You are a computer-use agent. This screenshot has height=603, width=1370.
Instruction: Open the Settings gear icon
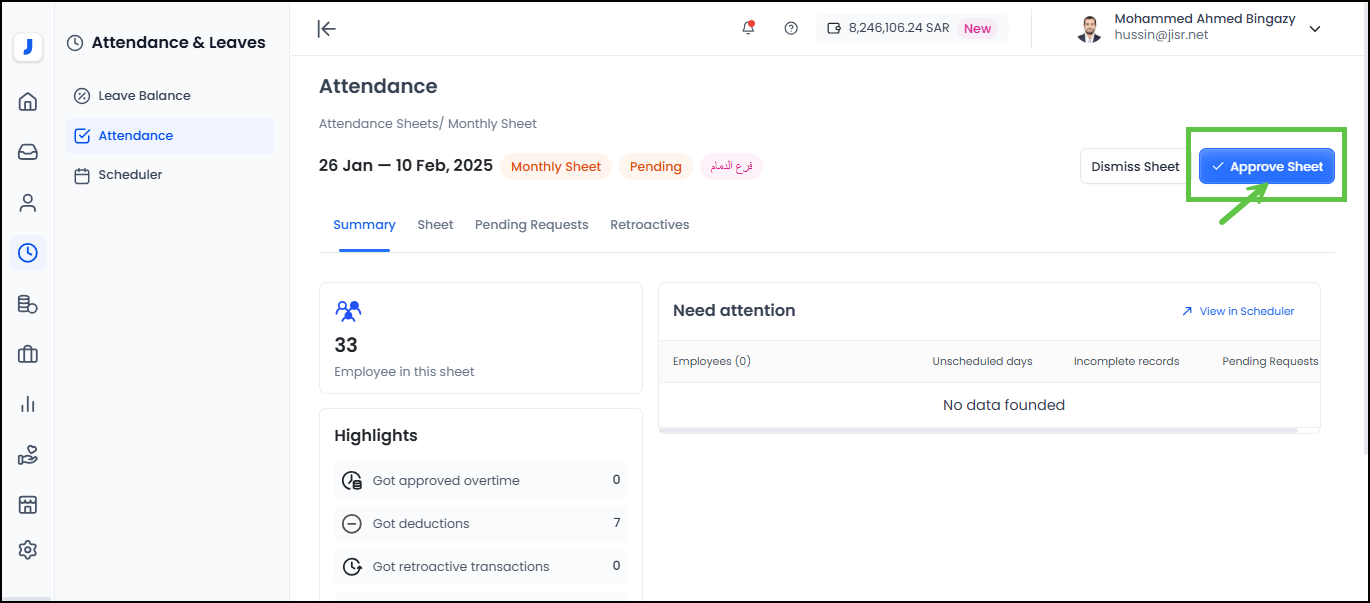(28, 550)
